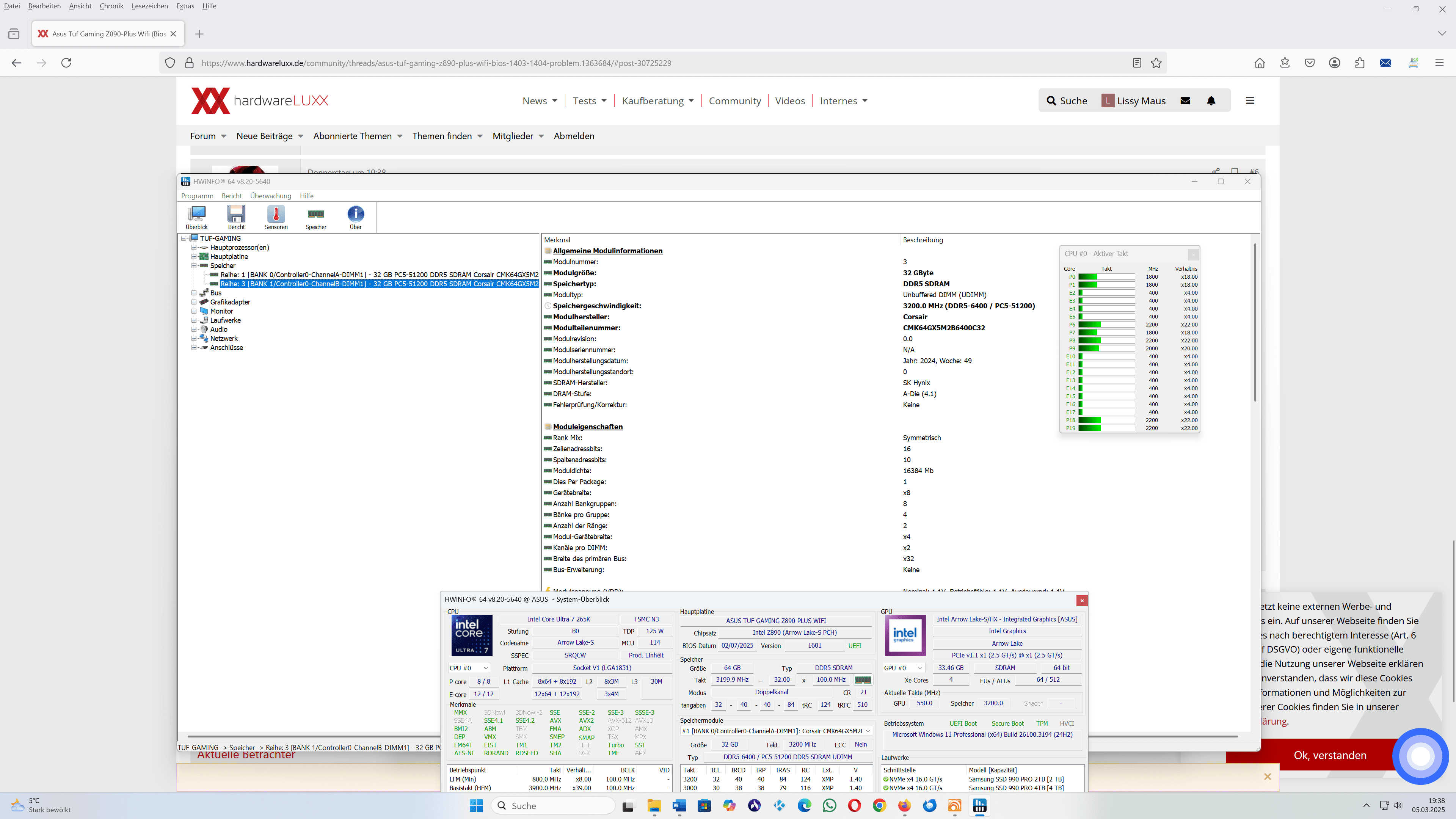Click the details pane vertical scrollbar
Image resolution: width=1456 pixels, height=819 pixels.
pos(1255,322)
